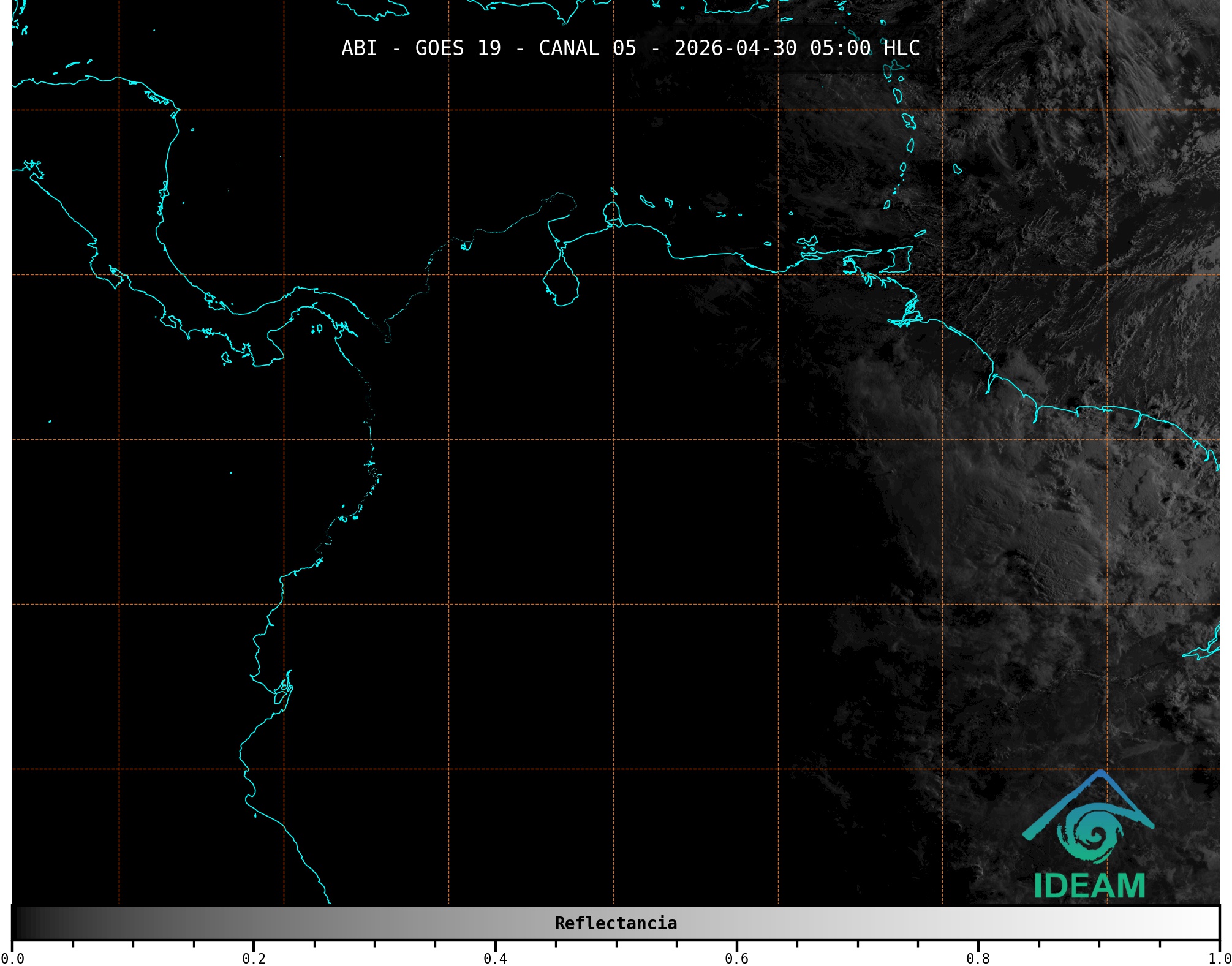This screenshot has height=966, width=1232.
Task: Click inside the Lake Maracaibo outline
Action: pyautogui.click(x=561, y=285)
